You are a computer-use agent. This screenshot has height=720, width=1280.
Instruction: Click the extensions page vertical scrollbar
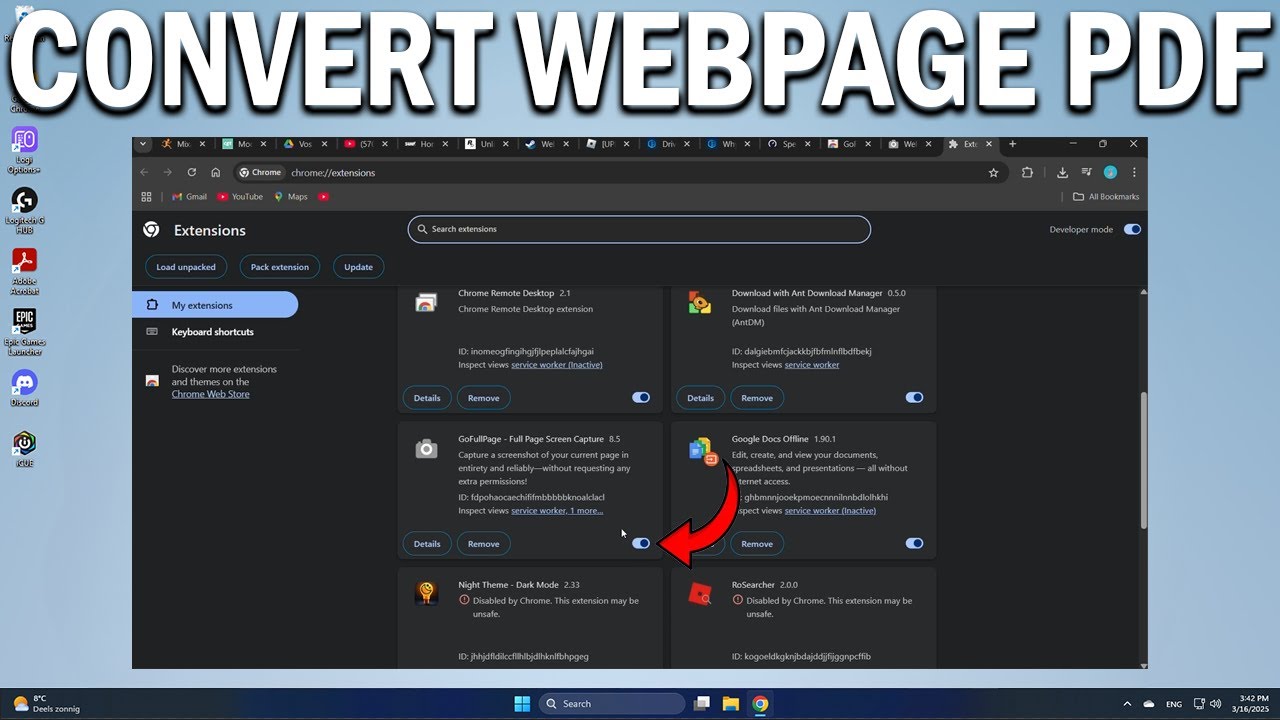[x=1144, y=460]
